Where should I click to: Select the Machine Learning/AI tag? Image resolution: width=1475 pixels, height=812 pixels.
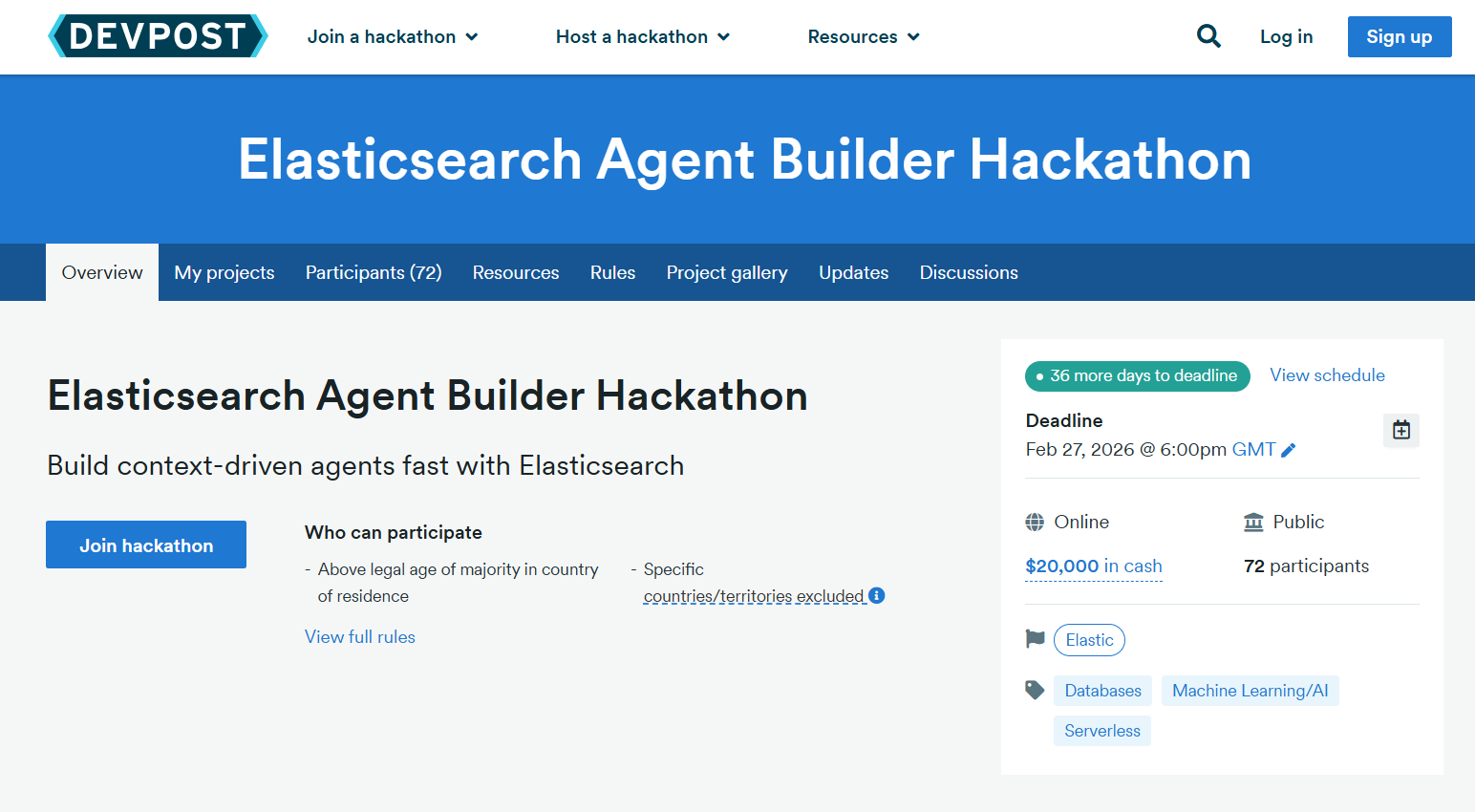[1250, 691]
